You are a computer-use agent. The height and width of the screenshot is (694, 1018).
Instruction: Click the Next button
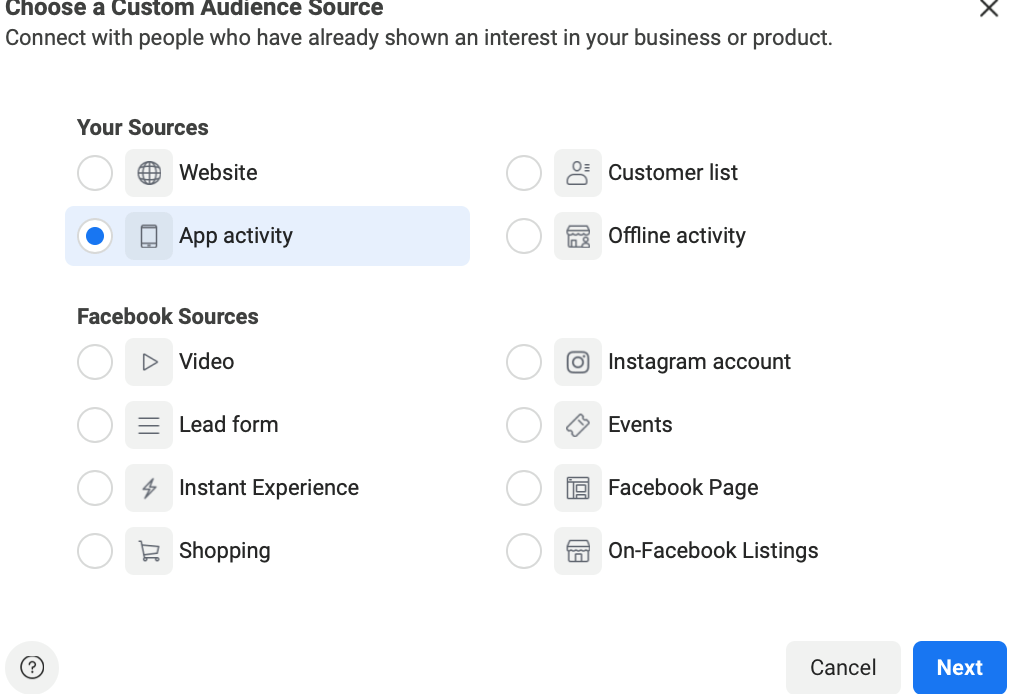[x=959, y=667]
